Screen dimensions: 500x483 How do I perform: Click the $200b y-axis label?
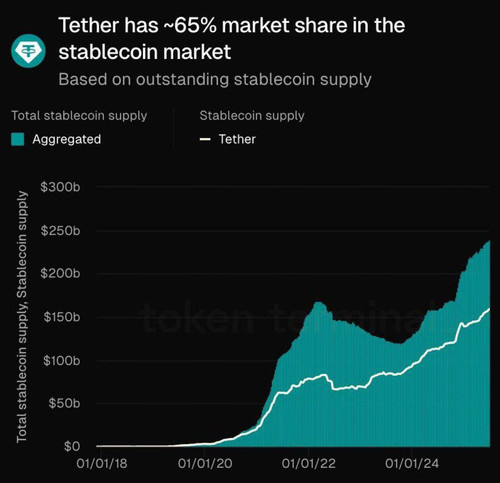tap(60, 274)
